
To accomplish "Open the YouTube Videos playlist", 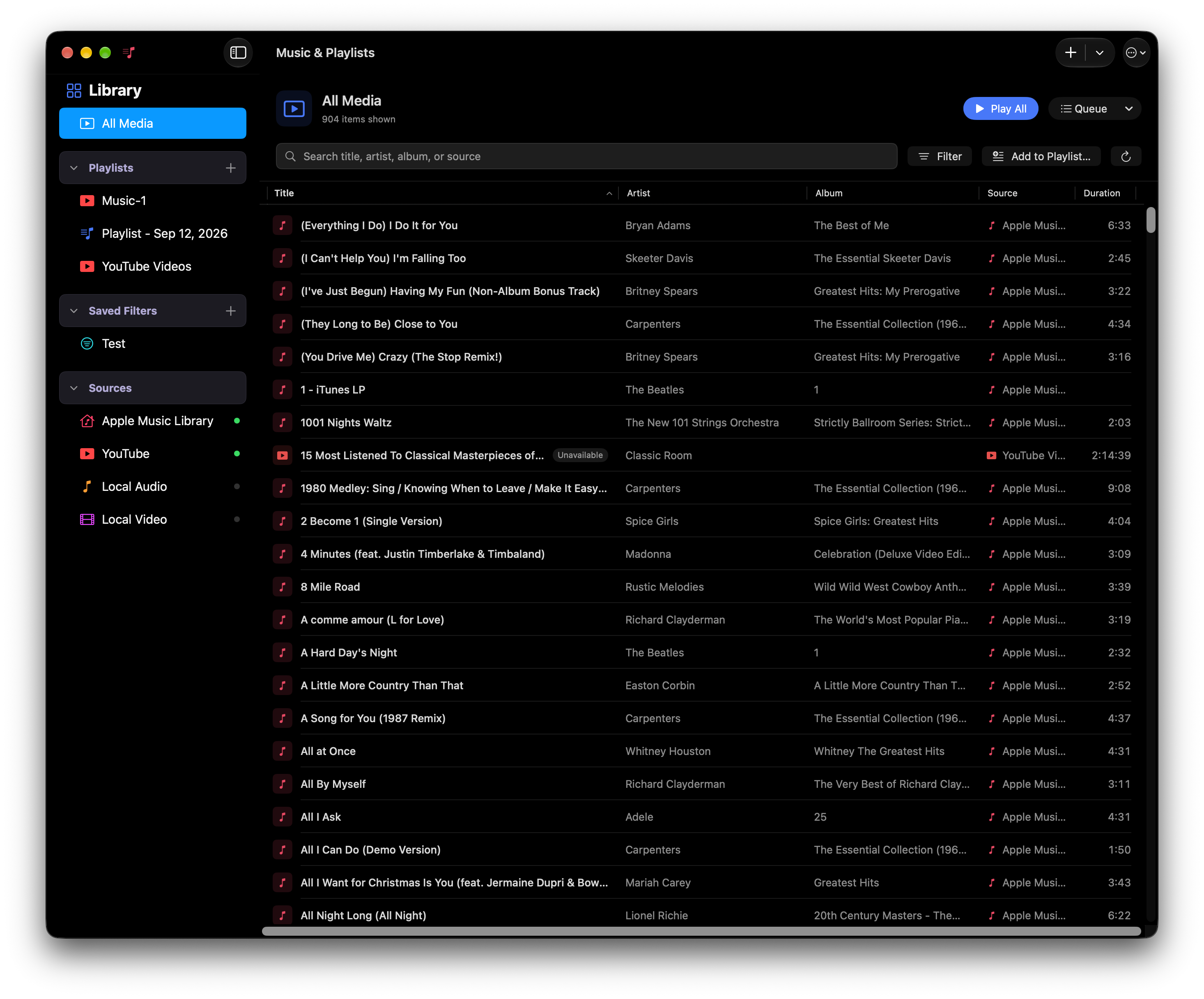I will pos(152,266).
